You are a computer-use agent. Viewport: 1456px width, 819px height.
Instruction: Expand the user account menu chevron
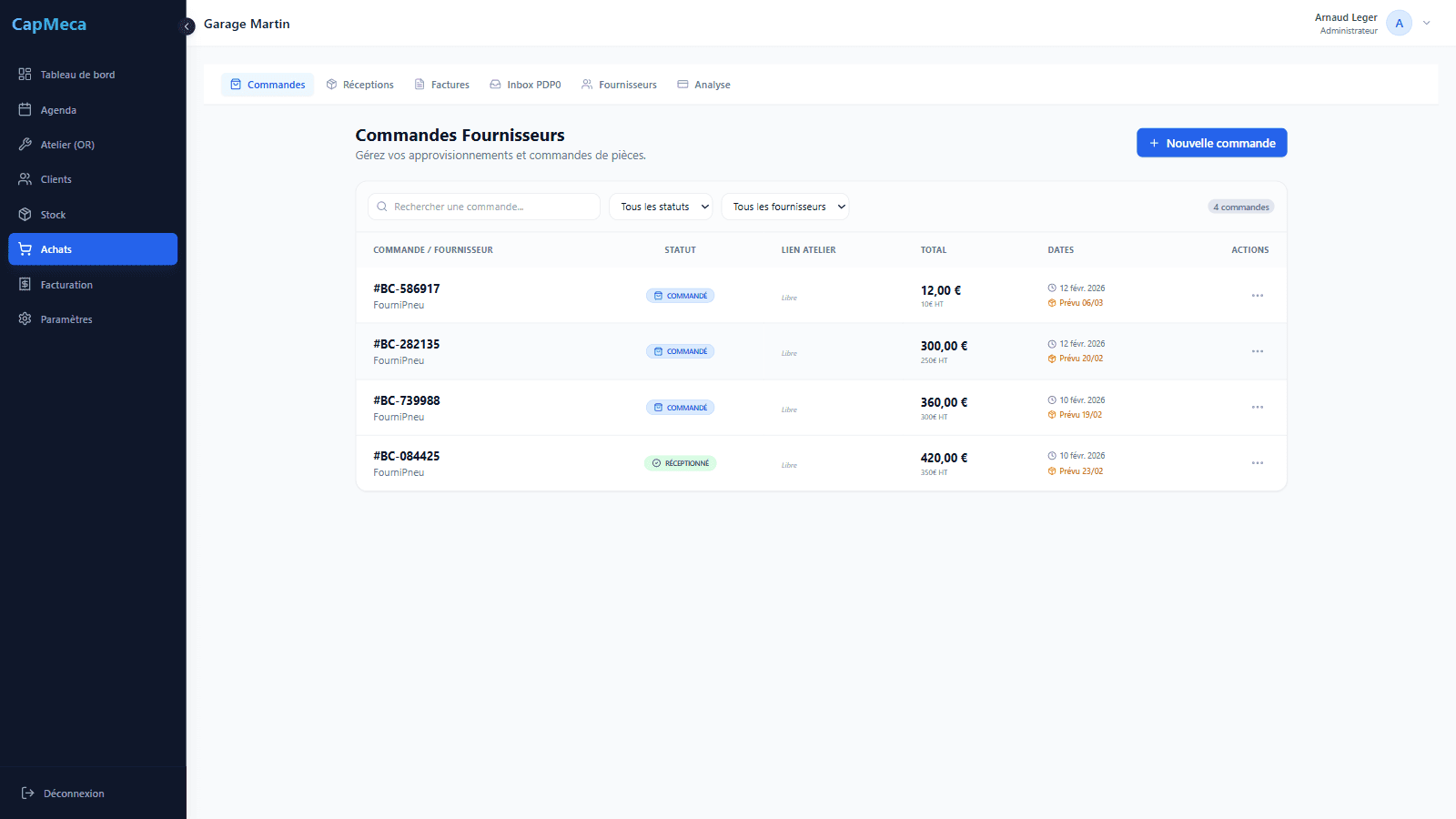click(1426, 24)
